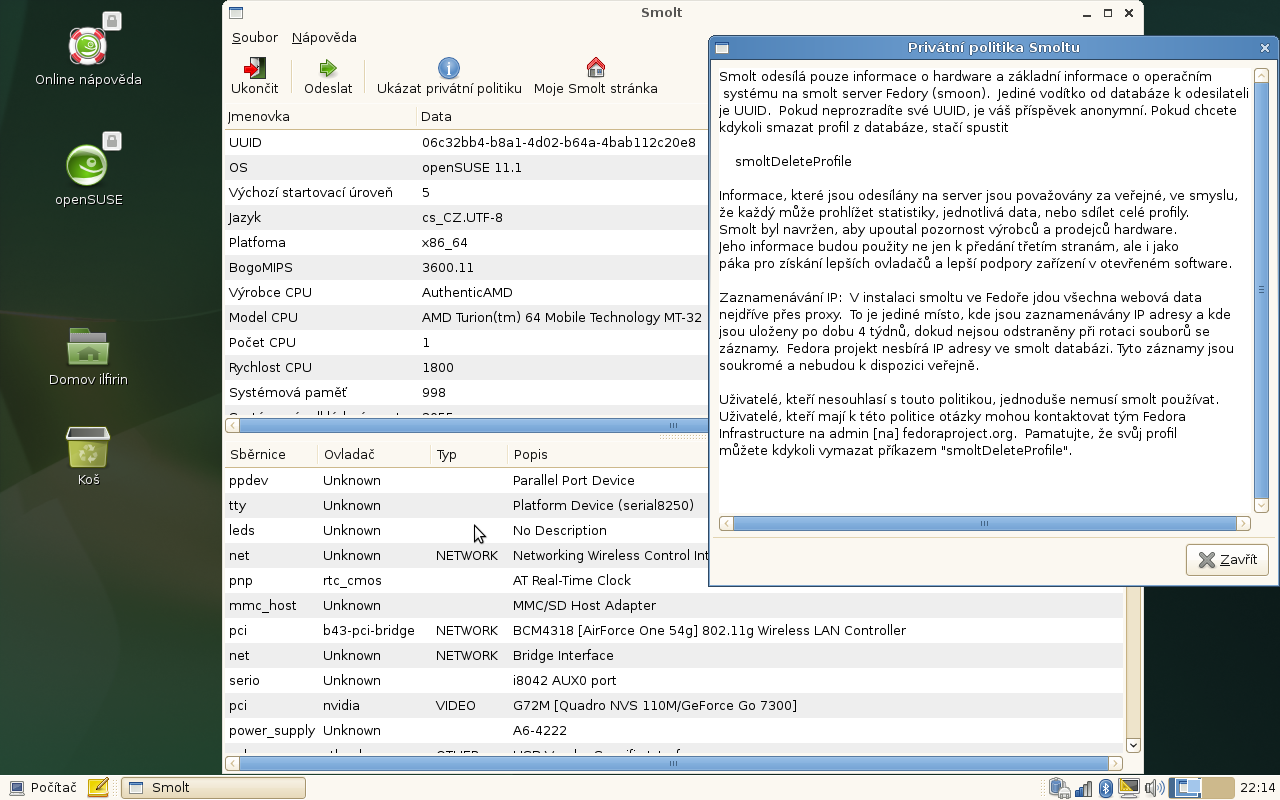
Task: Open the Nápověda menu
Action: point(324,38)
